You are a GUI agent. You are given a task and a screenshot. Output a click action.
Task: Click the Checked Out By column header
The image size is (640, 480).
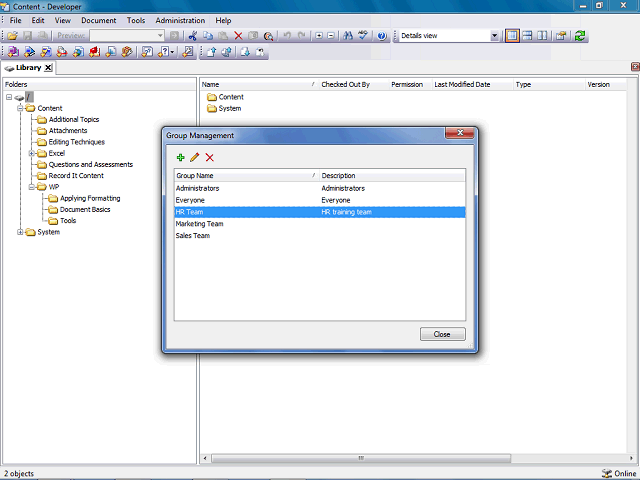[354, 84]
